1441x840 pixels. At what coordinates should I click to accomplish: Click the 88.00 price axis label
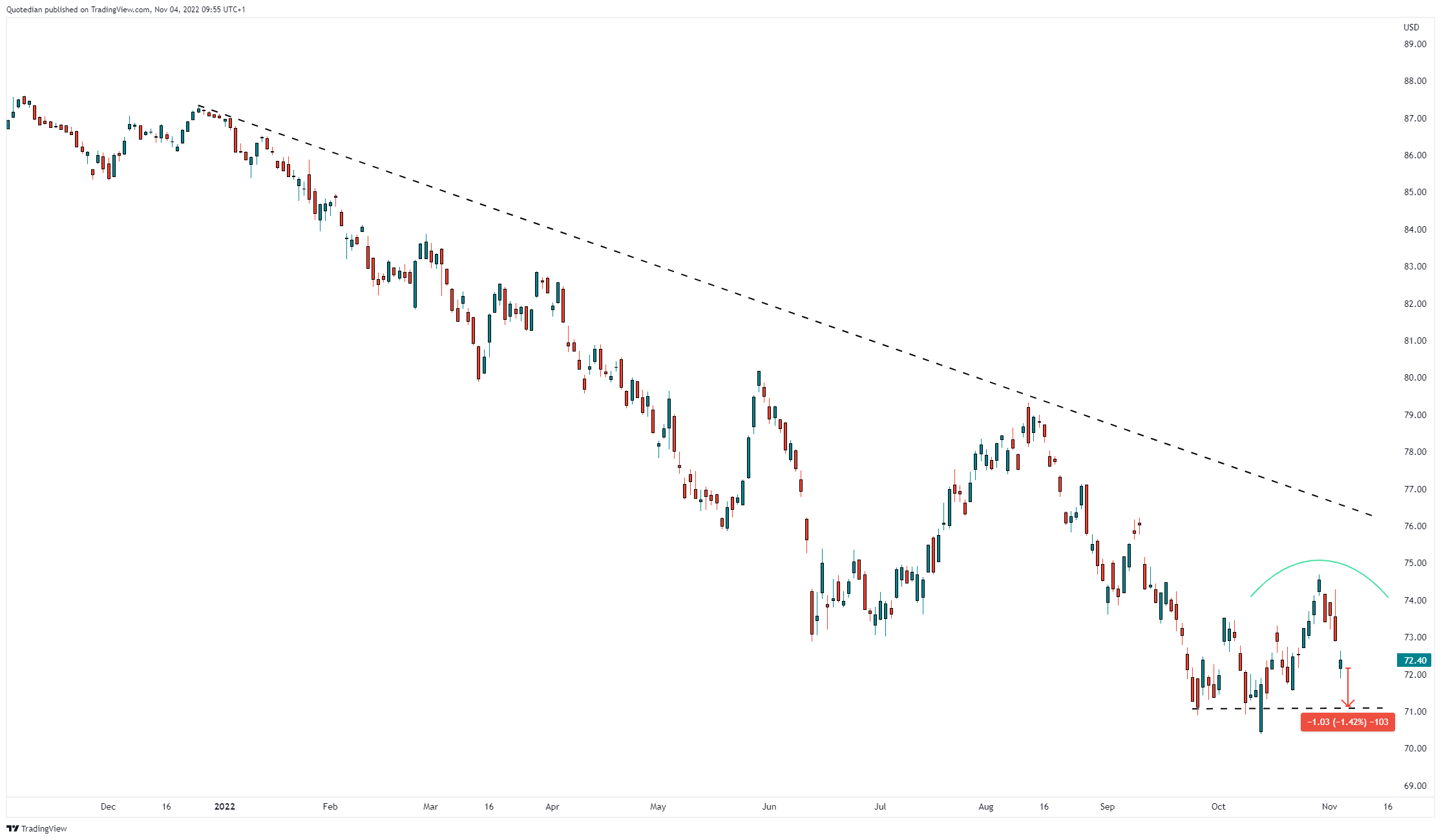pyautogui.click(x=1415, y=81)
